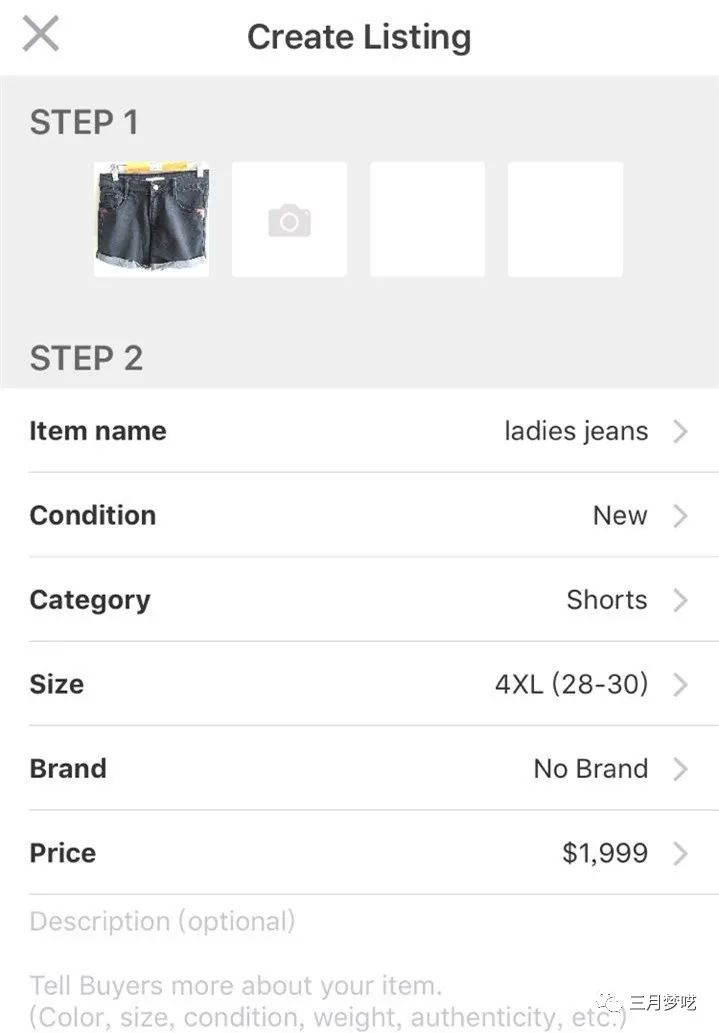
Task: Tap the chevron beside Condition
Action: 683,515
